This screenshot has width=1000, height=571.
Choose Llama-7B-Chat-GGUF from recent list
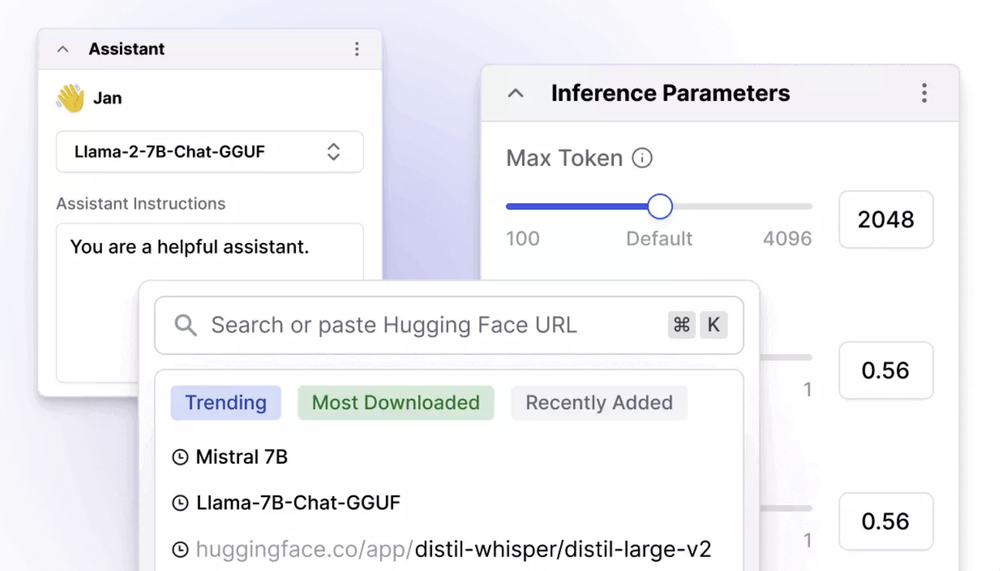click(x=298, y=503)
